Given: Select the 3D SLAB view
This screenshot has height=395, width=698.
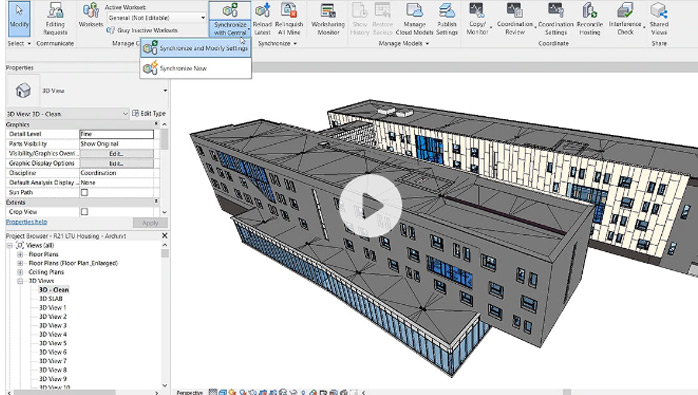Looking at the screenshot, I should [x=51, y=299].
